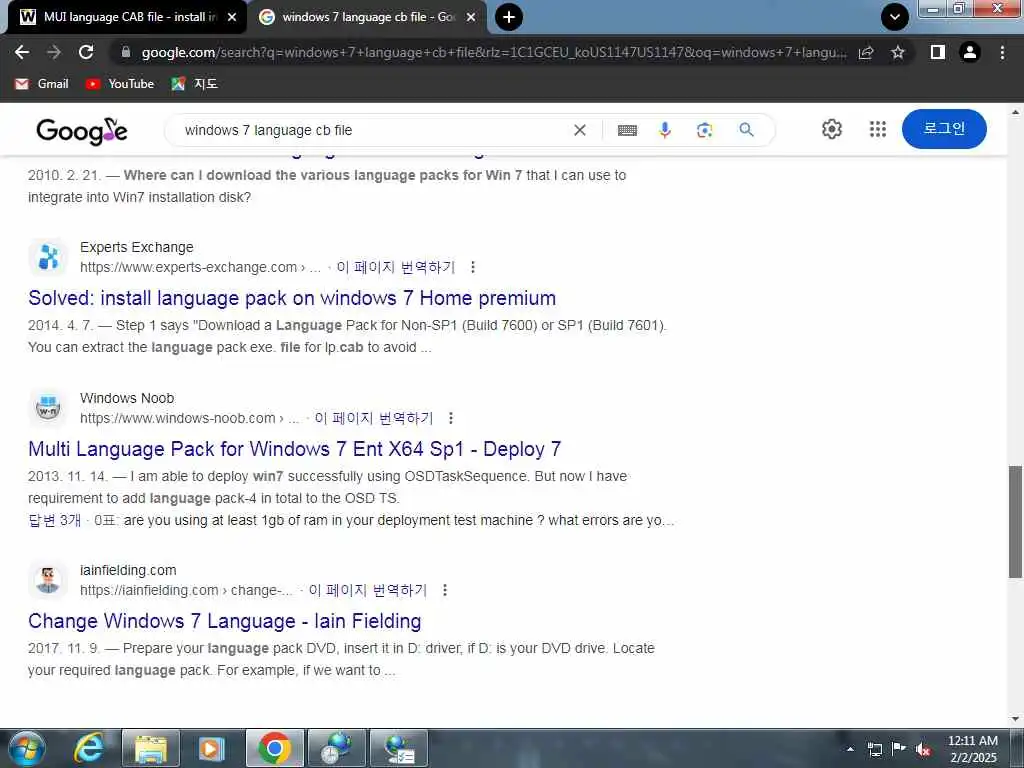Start a voice search with microphone
The height and width of the screenshot is (768, 1024).
tap(665, 130)
